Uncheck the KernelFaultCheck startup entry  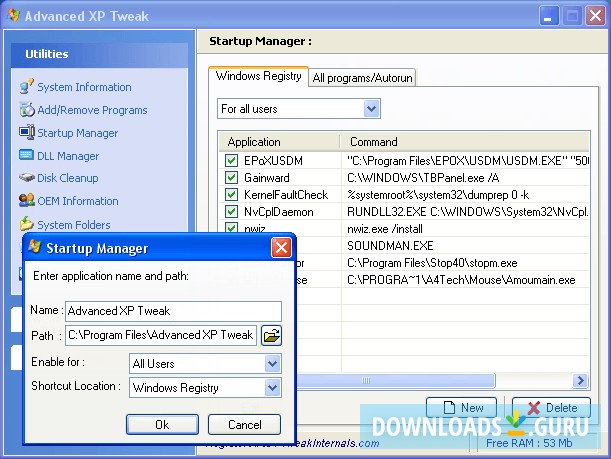click(231, 194)
